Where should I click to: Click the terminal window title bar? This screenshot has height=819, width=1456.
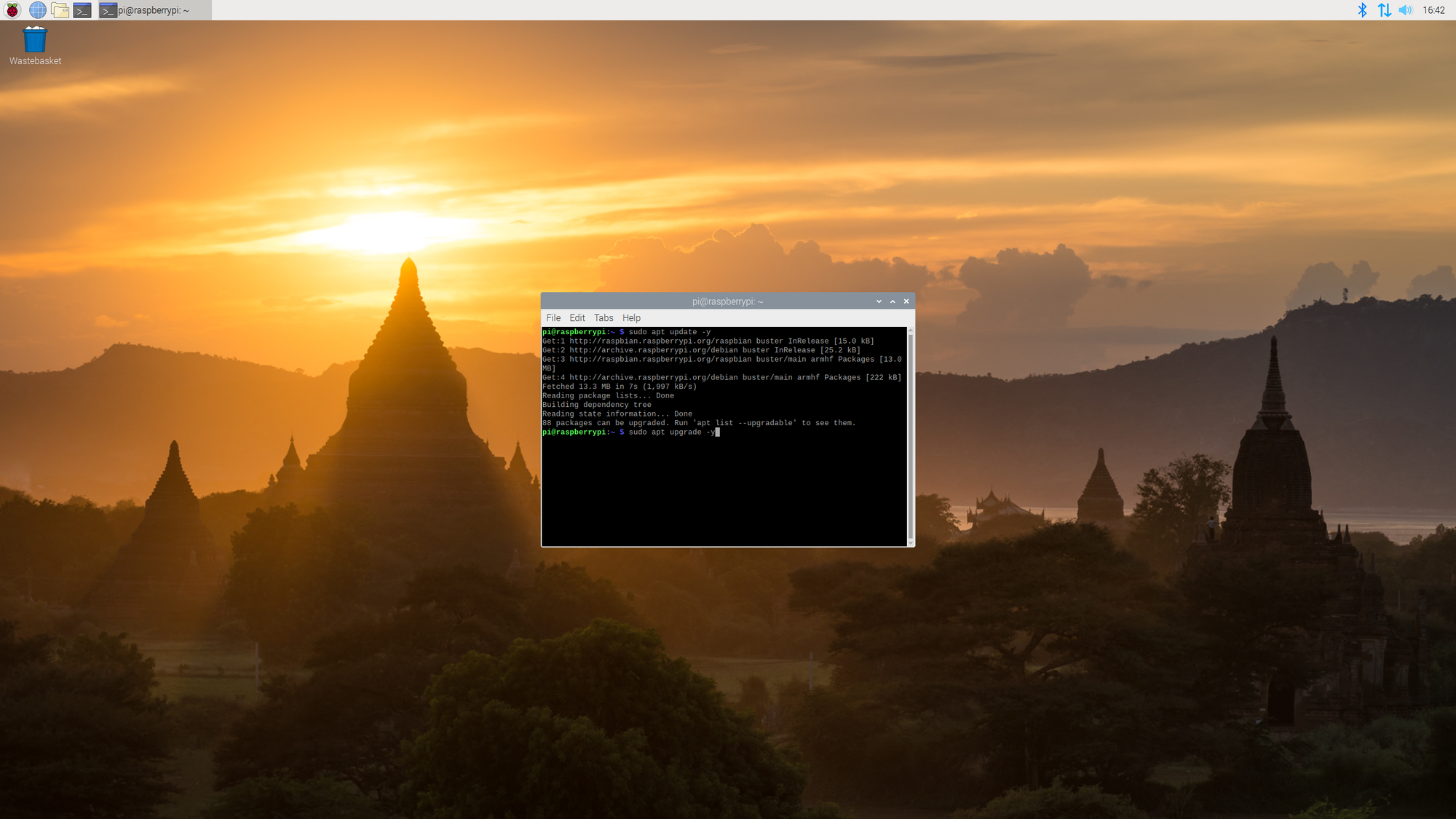point(728,301)
